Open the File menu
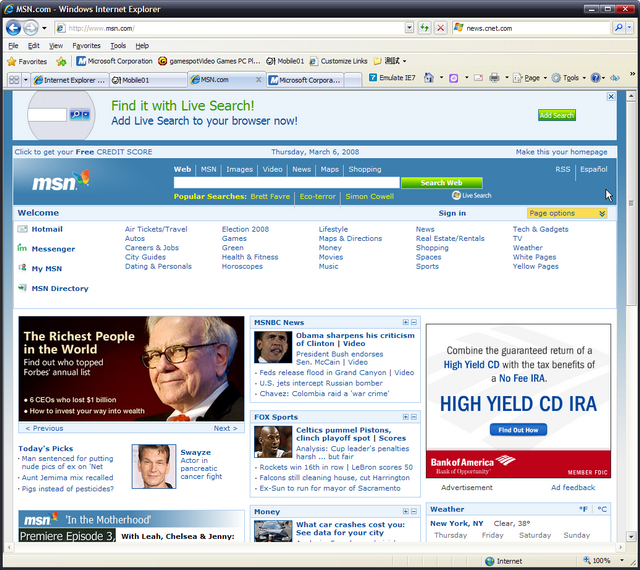Viewport: 640px width, 570px height. [x=13, y=45]
